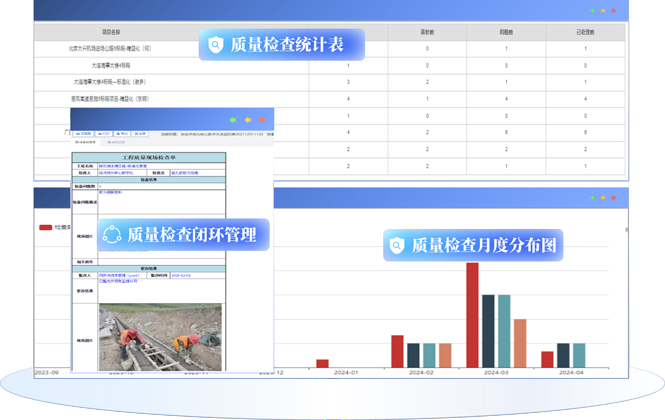Click the green dot on the statistics table window
Image resolution: width=665 pixels, height=420 pixels.
(592, 11)
